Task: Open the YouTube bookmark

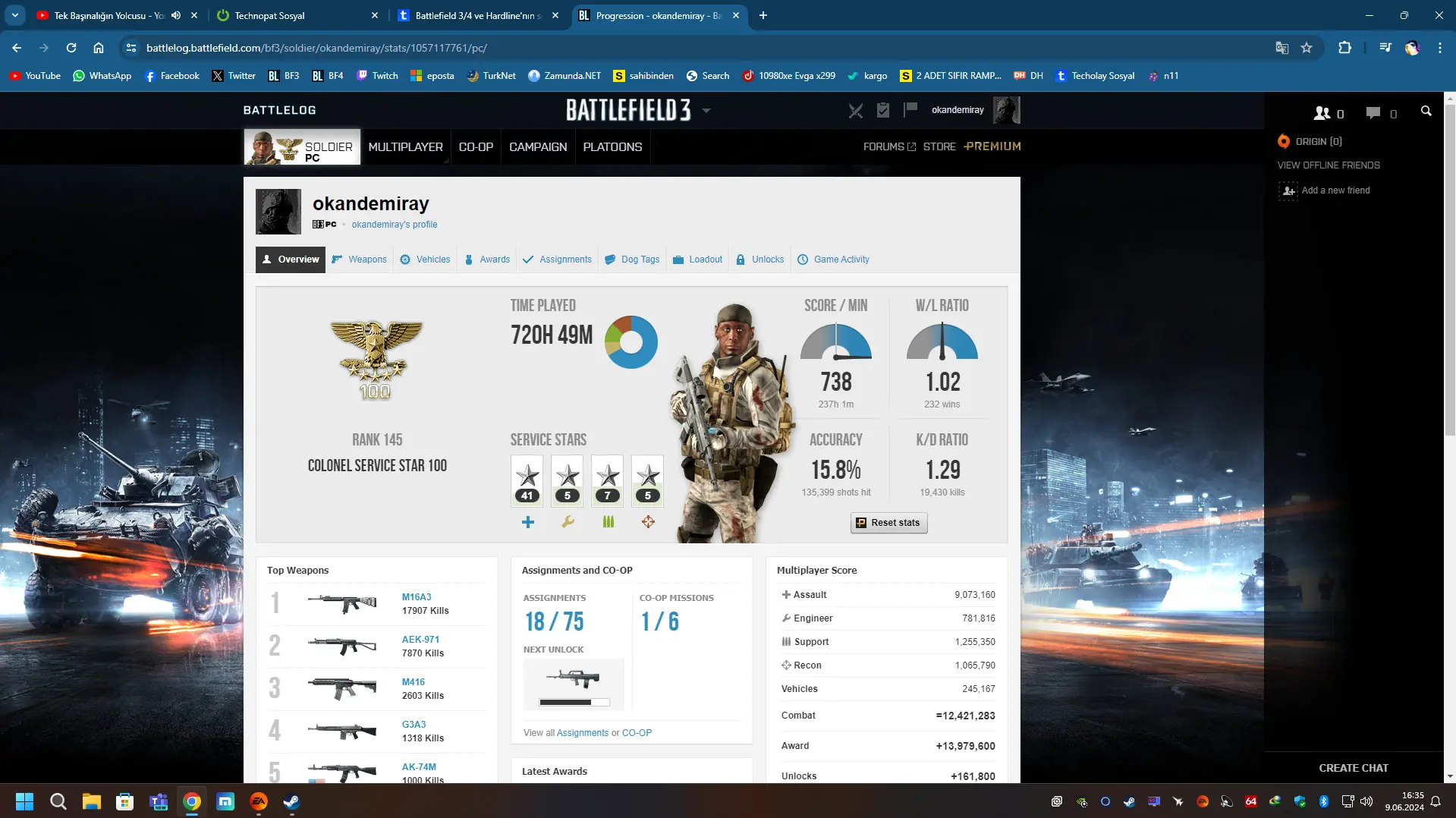Action: coord(36,76)
